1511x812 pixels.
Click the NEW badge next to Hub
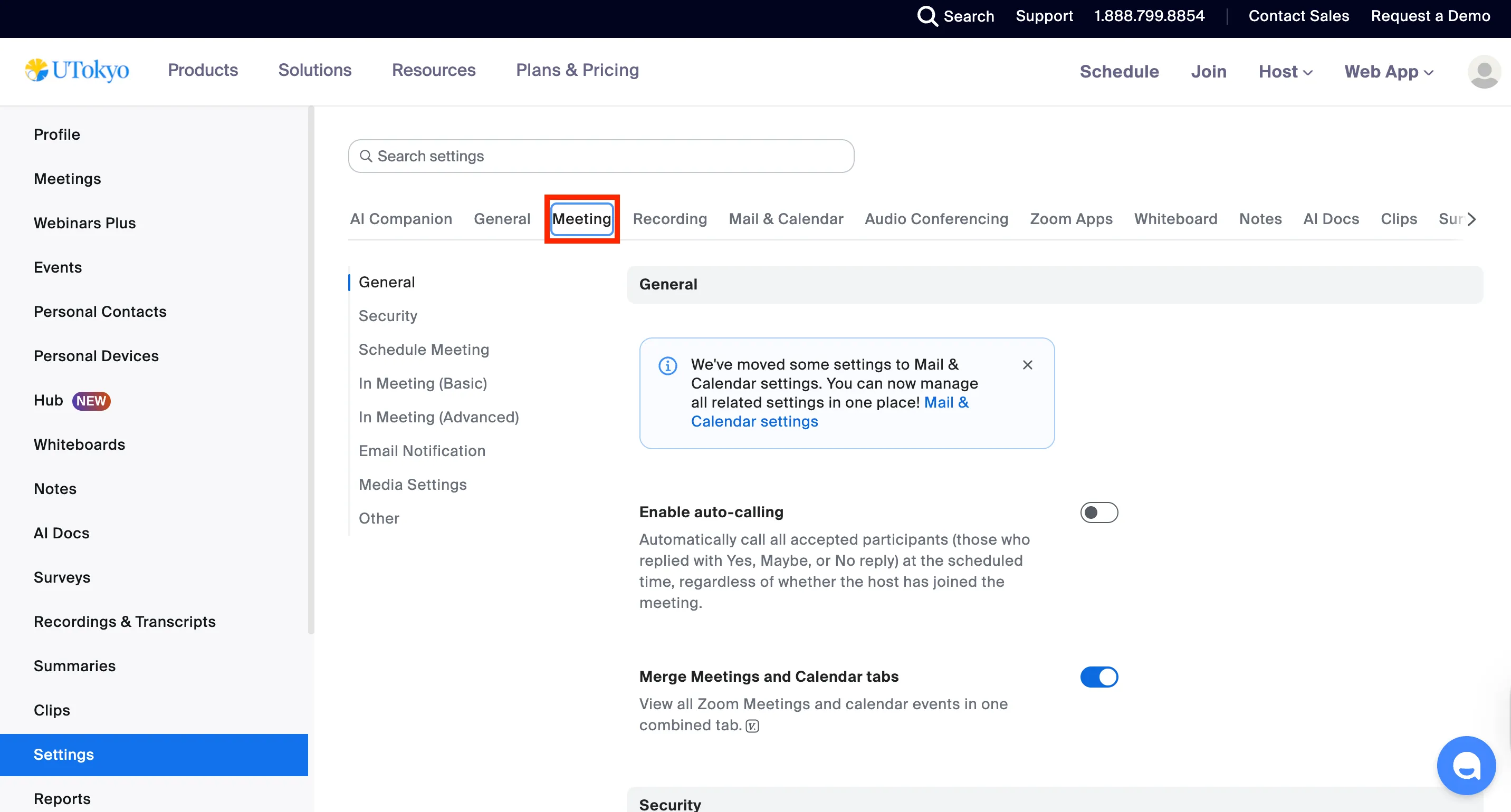coord(91,400)
